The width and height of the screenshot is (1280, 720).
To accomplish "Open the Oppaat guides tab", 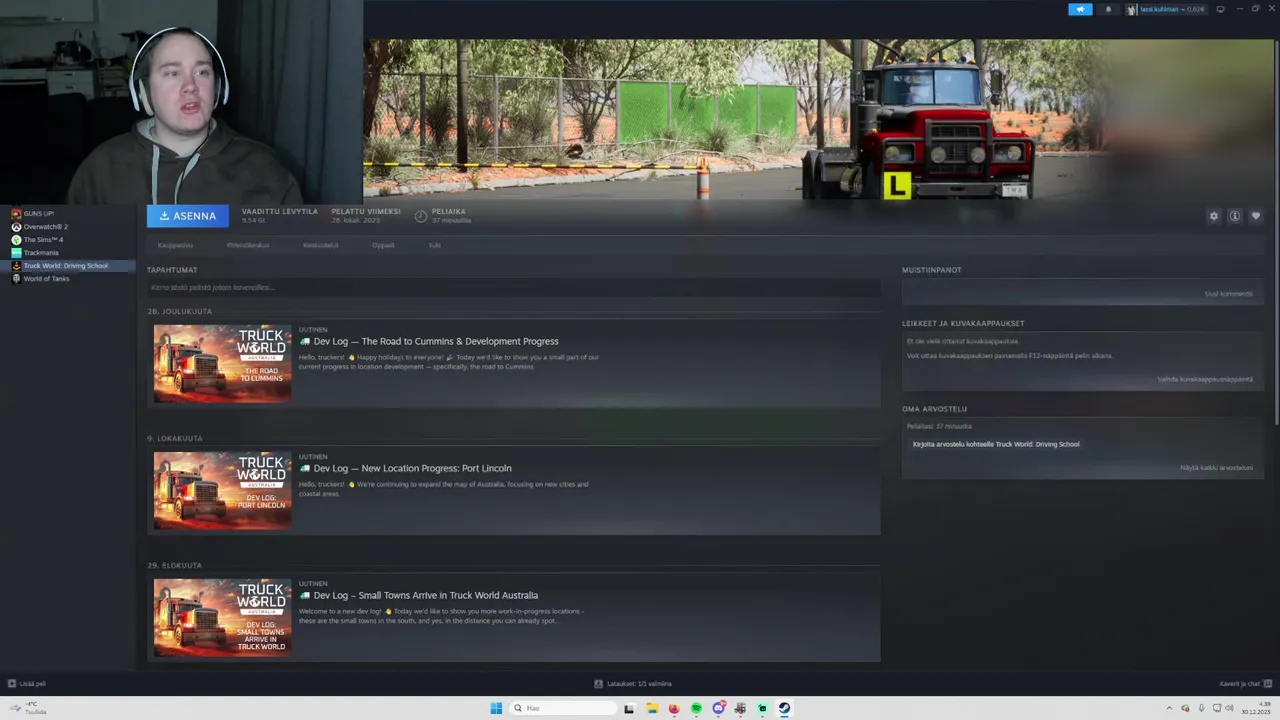I will click(x=383, y=245).
